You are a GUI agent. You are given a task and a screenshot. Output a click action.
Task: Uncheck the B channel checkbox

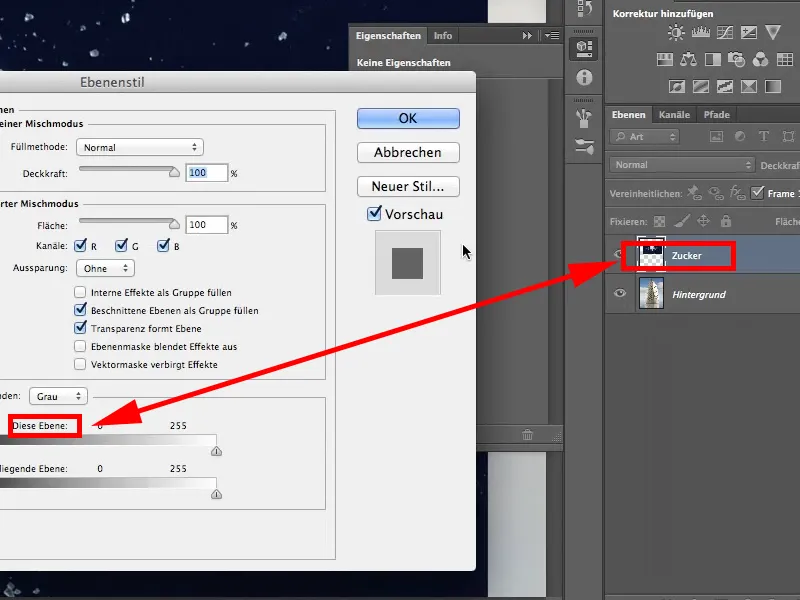[163, 246]
